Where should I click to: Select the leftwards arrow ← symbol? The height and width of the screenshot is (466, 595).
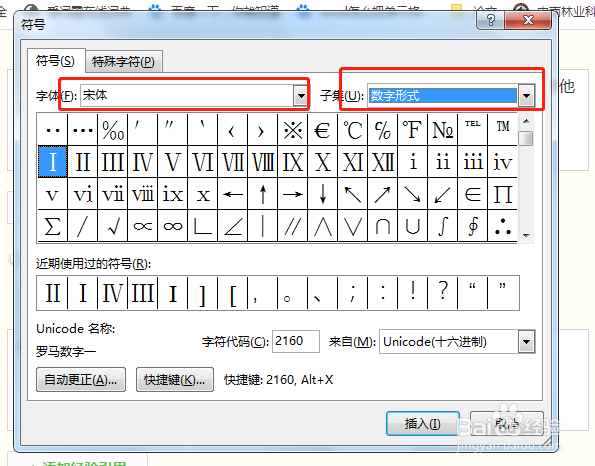click(x=233, y=194)
